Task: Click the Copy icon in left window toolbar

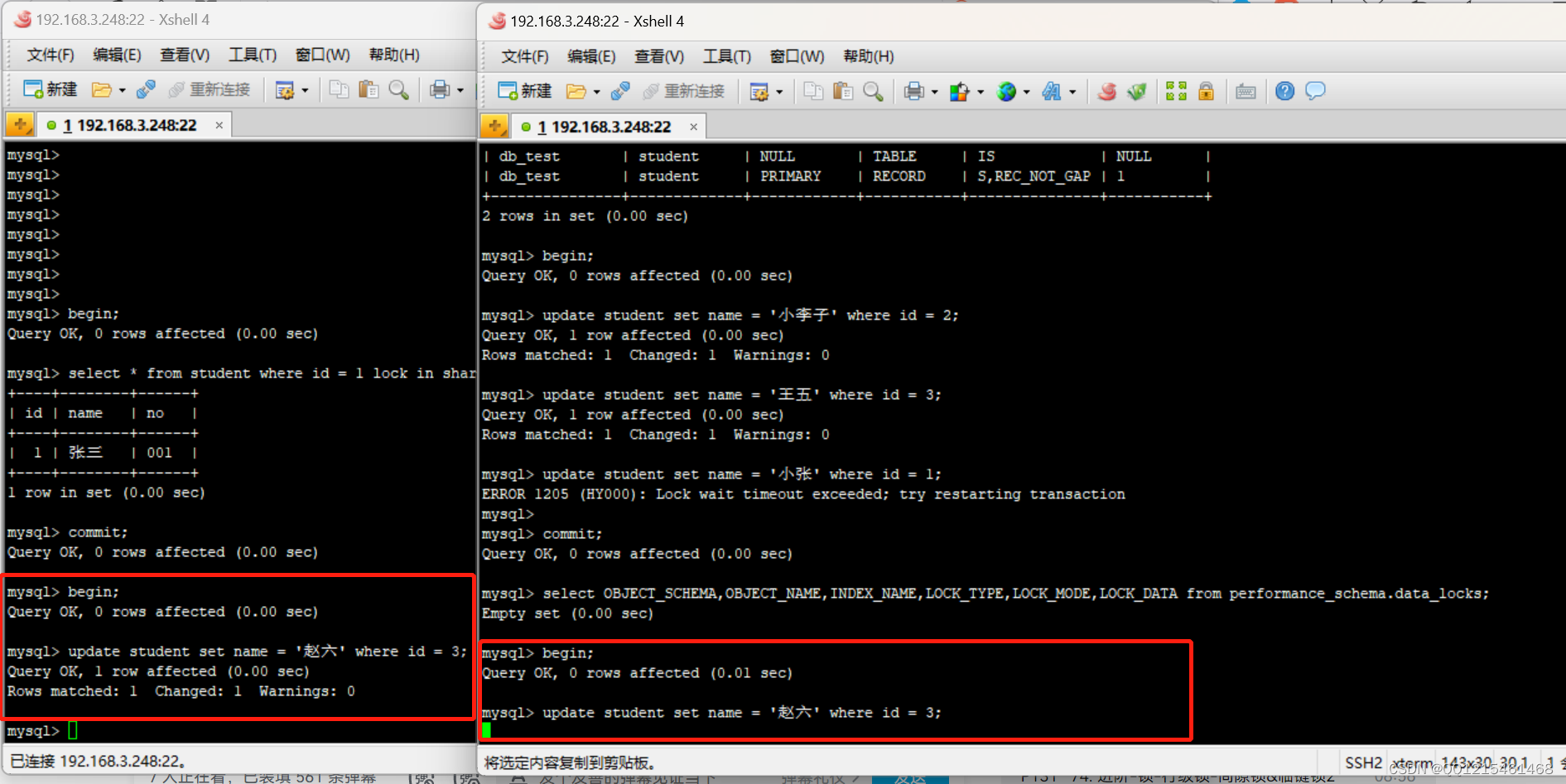Action: point(339,89)
